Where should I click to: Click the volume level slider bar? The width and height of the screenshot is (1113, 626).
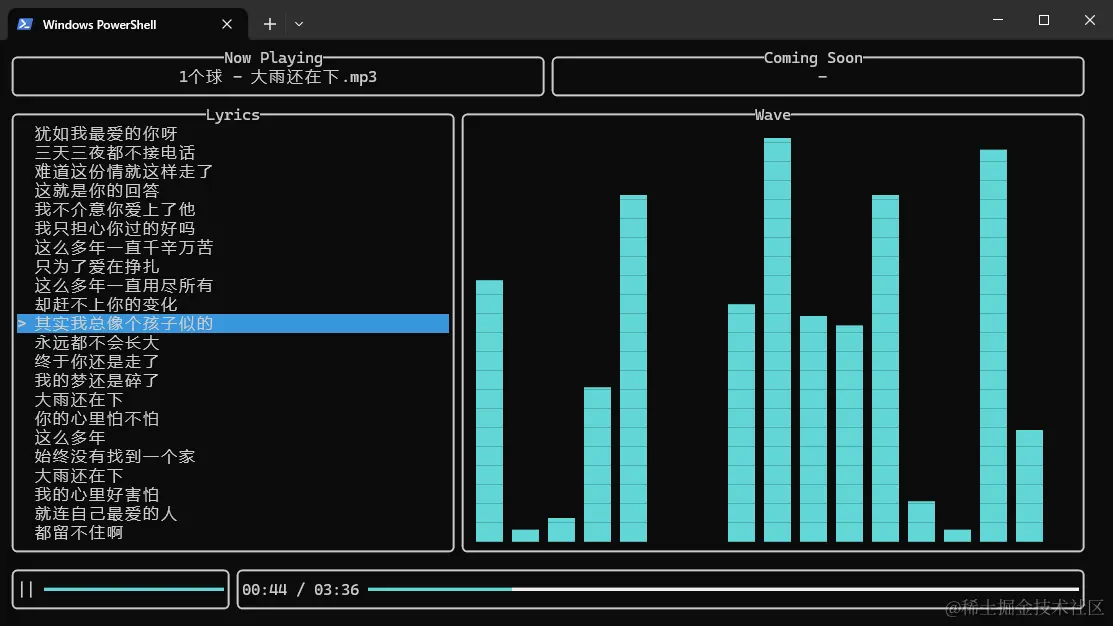point(133,589)
